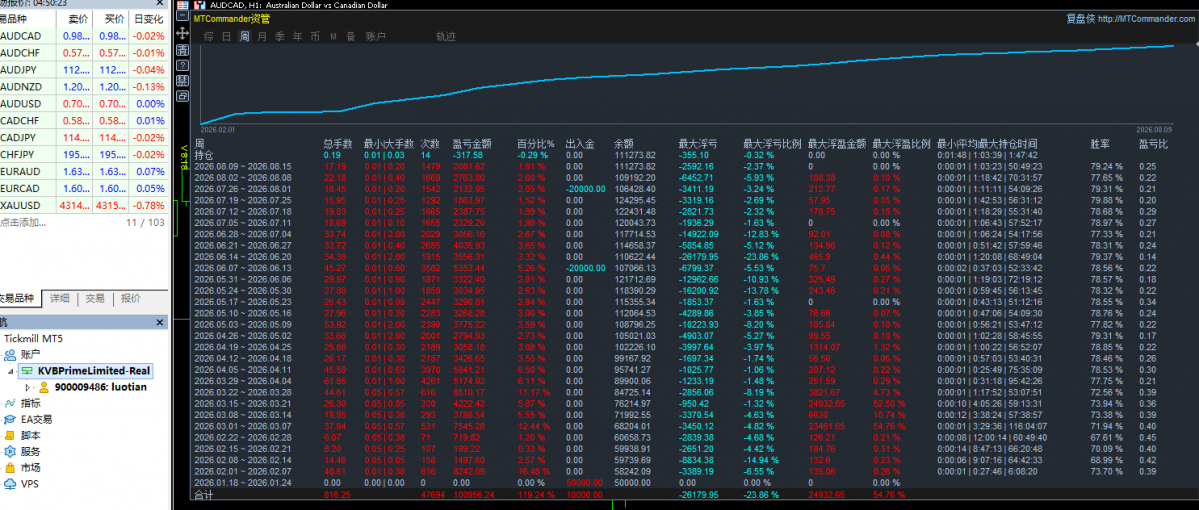Switch to the 综 summary view tab

coord(208,36)
